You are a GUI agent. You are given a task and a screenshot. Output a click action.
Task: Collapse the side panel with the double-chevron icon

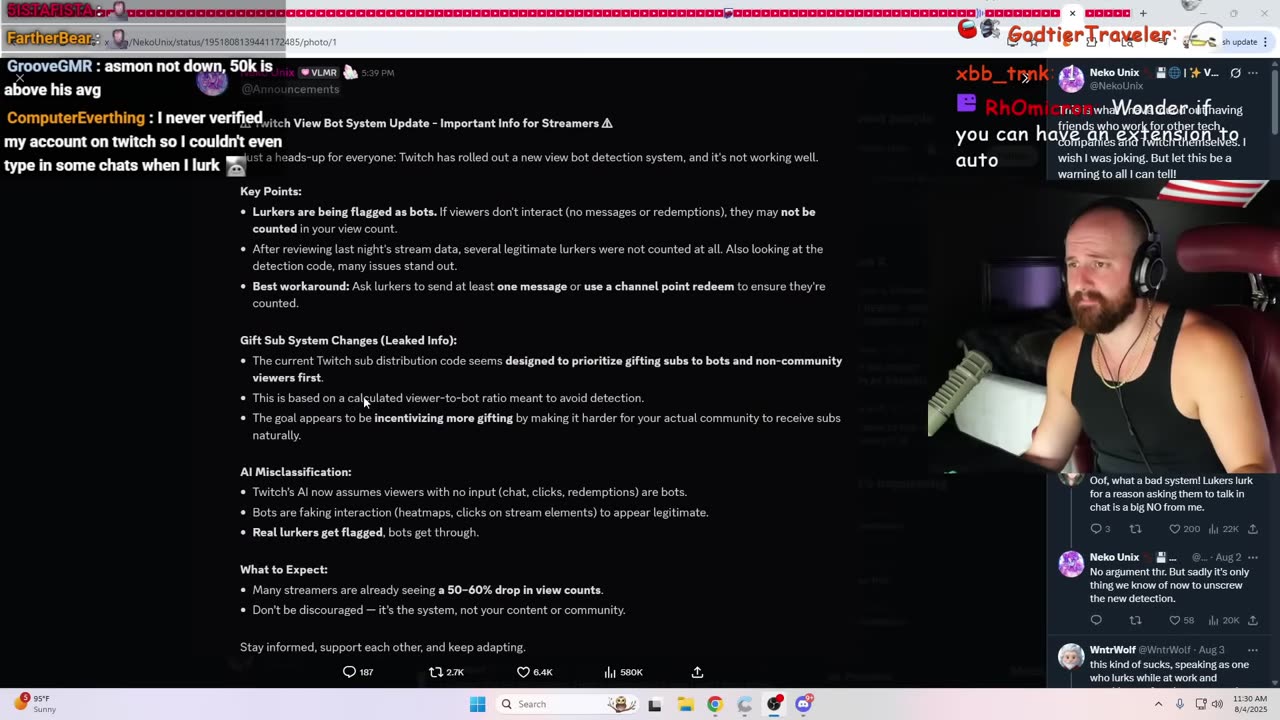pyautogui.click(x=1025, y=77)
